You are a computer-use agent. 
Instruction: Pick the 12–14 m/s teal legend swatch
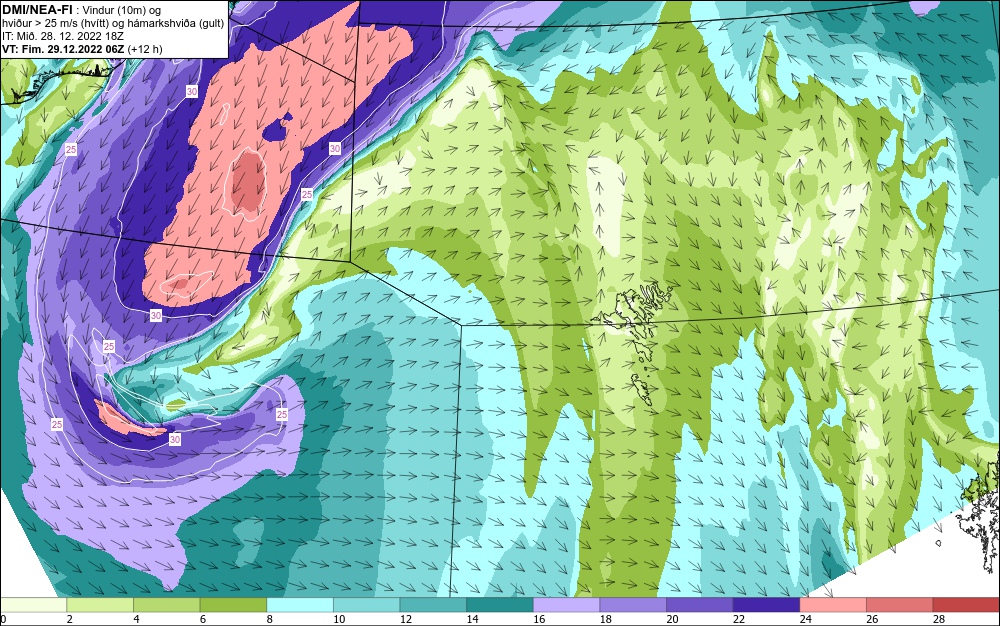pos(433,605)
